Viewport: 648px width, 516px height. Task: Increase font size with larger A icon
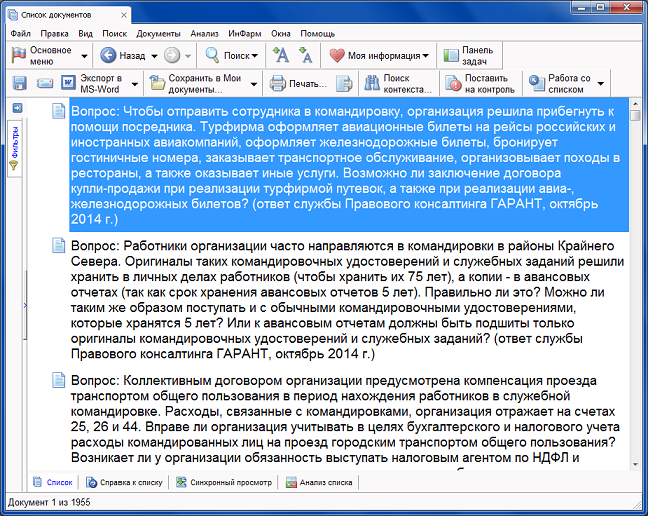pyautogui.click(x=281, y=56)
